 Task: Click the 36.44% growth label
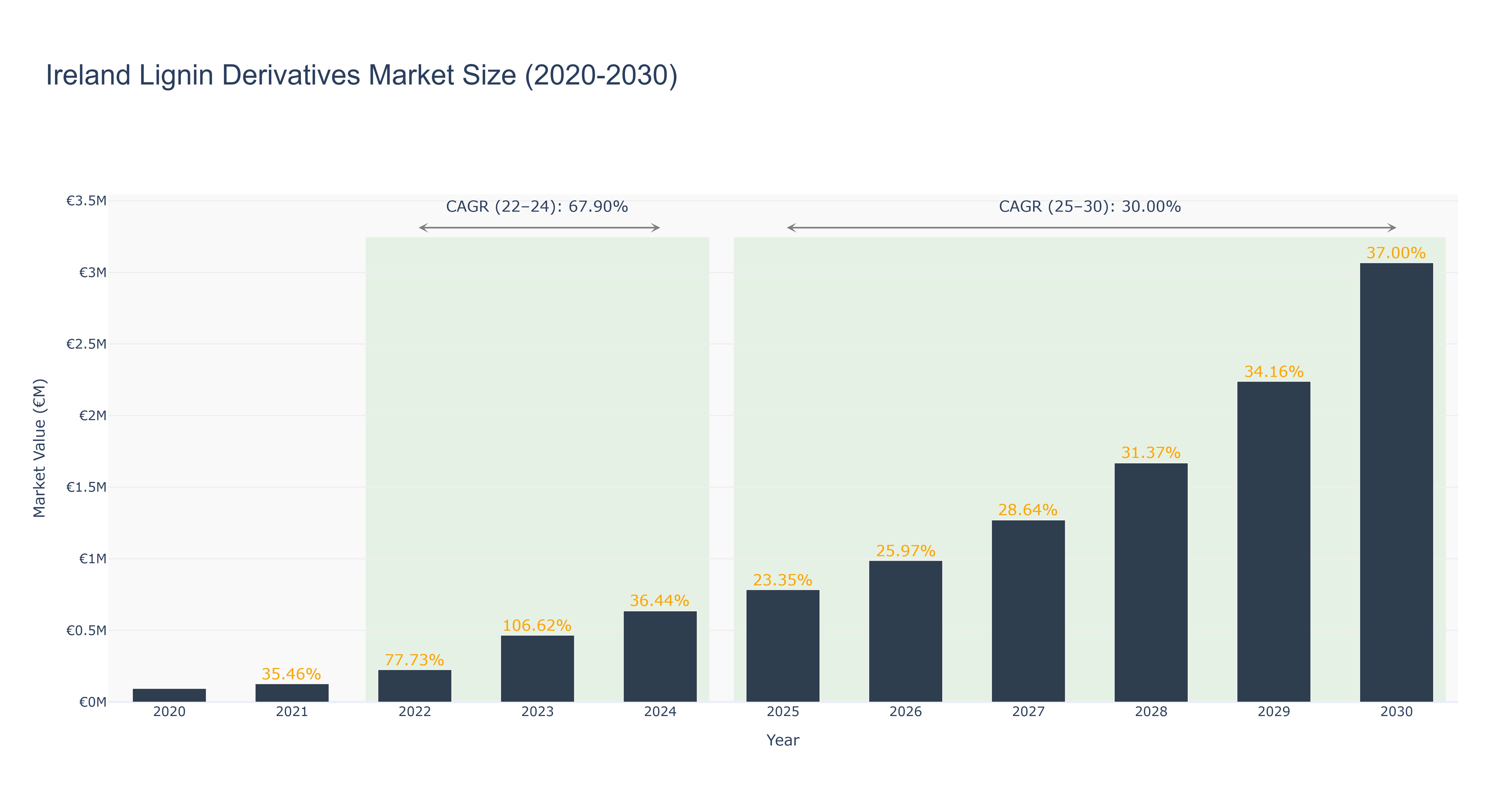(660, 600)
